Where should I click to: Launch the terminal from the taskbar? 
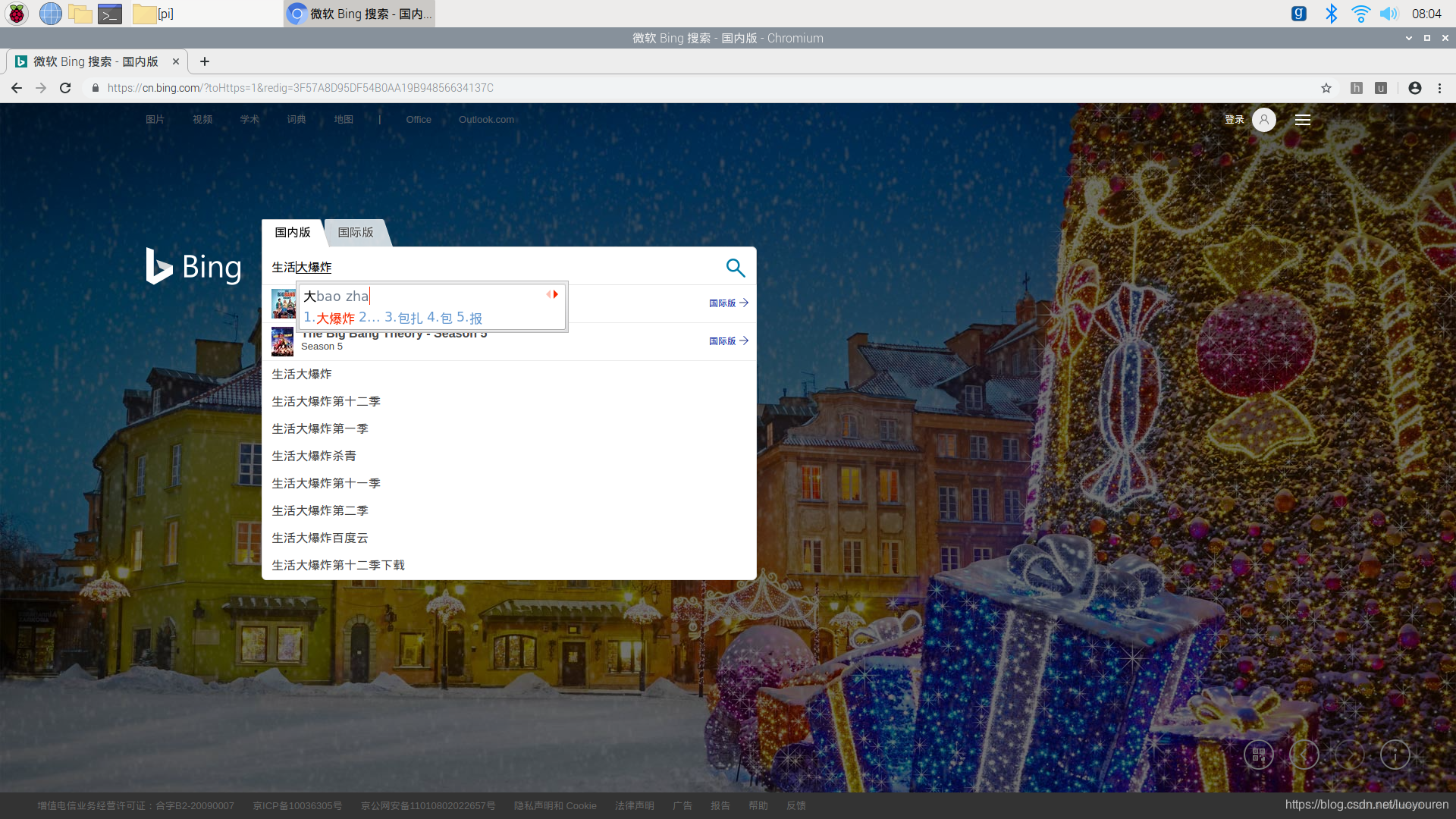[x=110, y=14]
